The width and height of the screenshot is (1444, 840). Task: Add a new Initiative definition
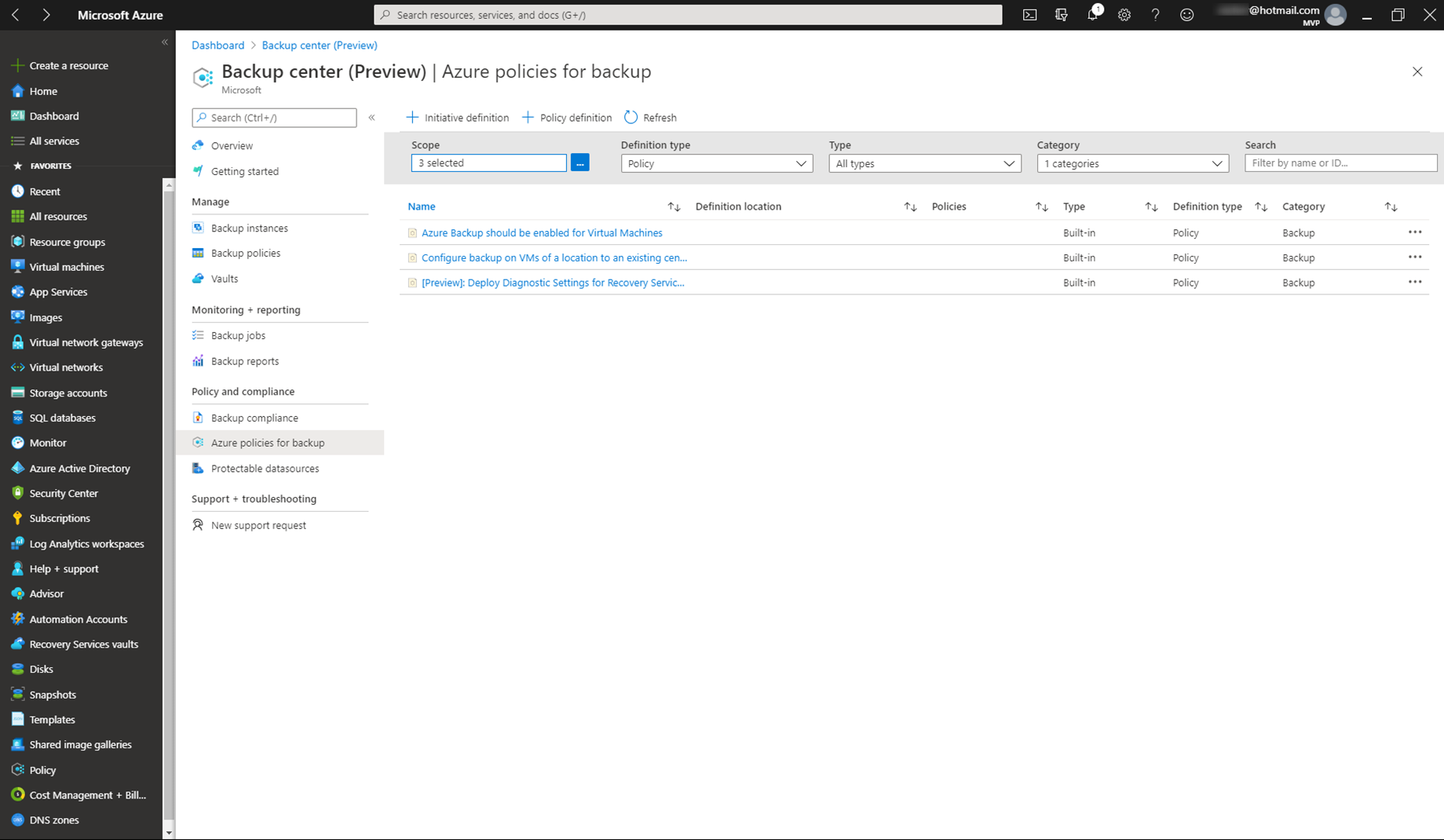pos(458,118)
